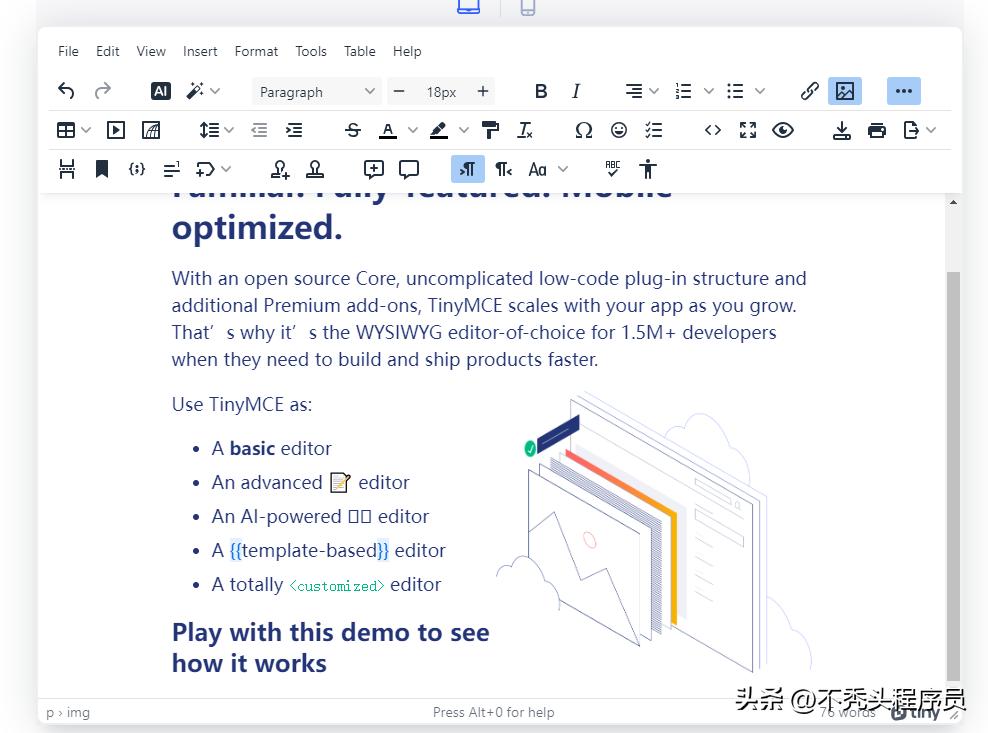Increase the font size with plus
The width and height of the screenshot is (988, 733).
483,91
